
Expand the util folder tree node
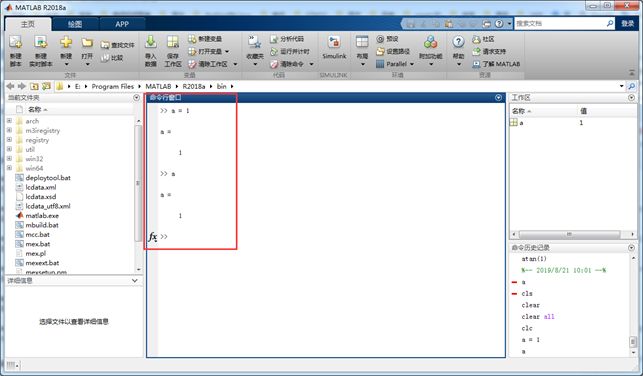click(x=9, y=149)
